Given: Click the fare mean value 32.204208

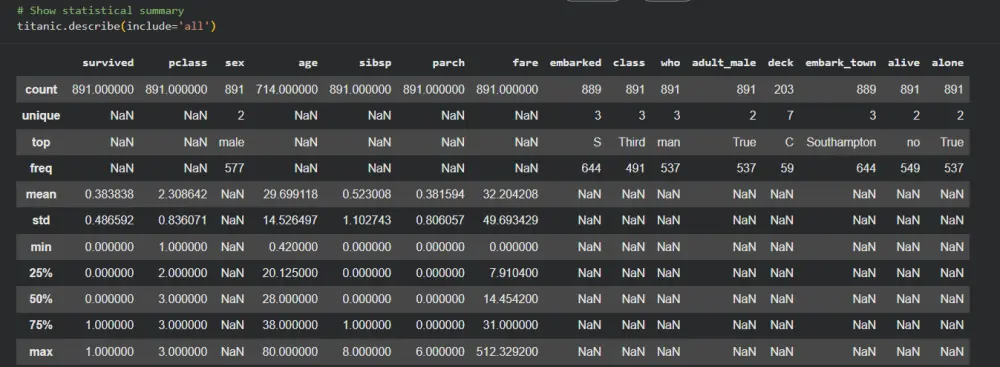Looking at the screenshot, I should [510, 195].
